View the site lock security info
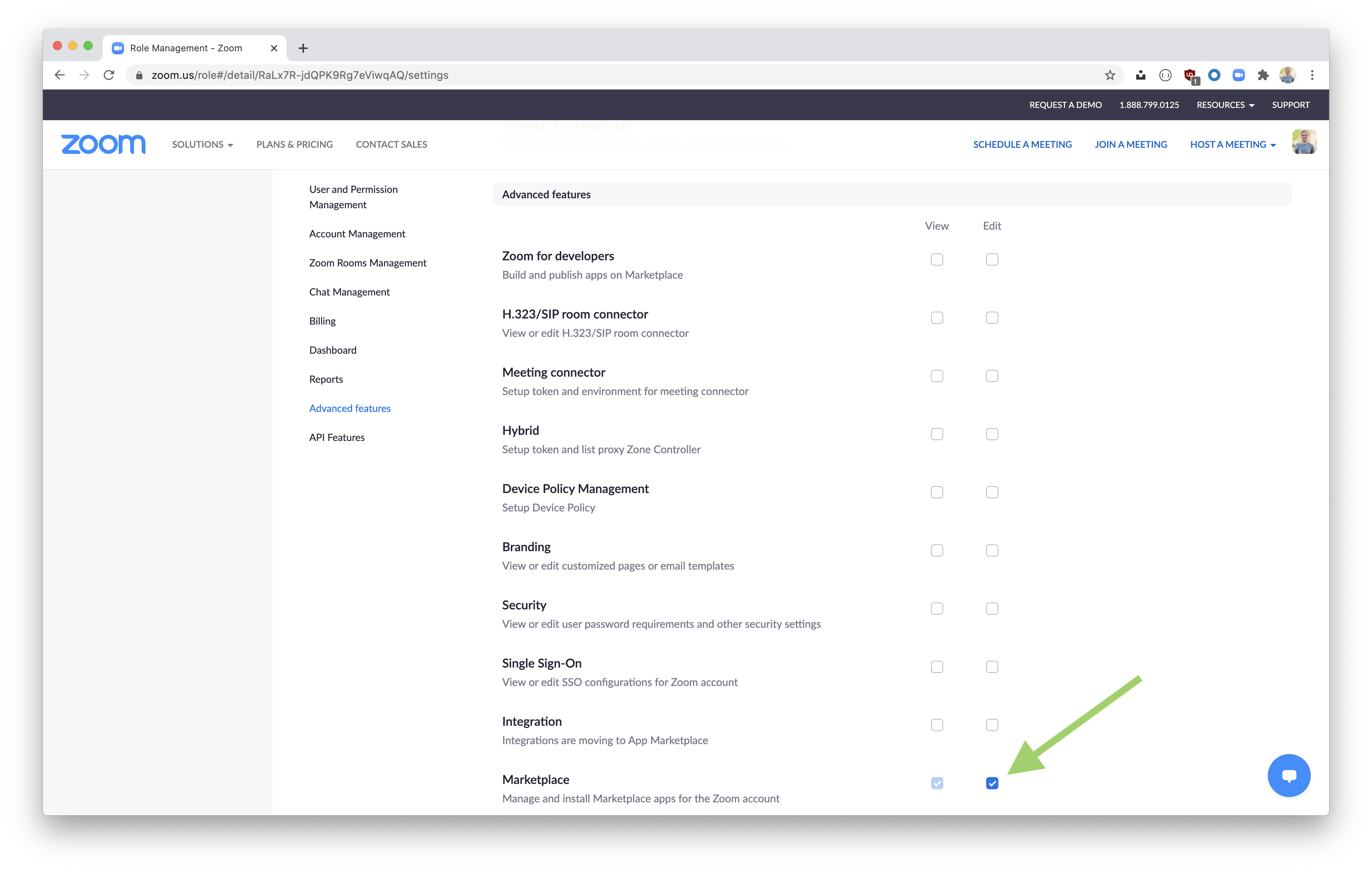Viewport: 1372px width, 872px height. tap(139, 75)
